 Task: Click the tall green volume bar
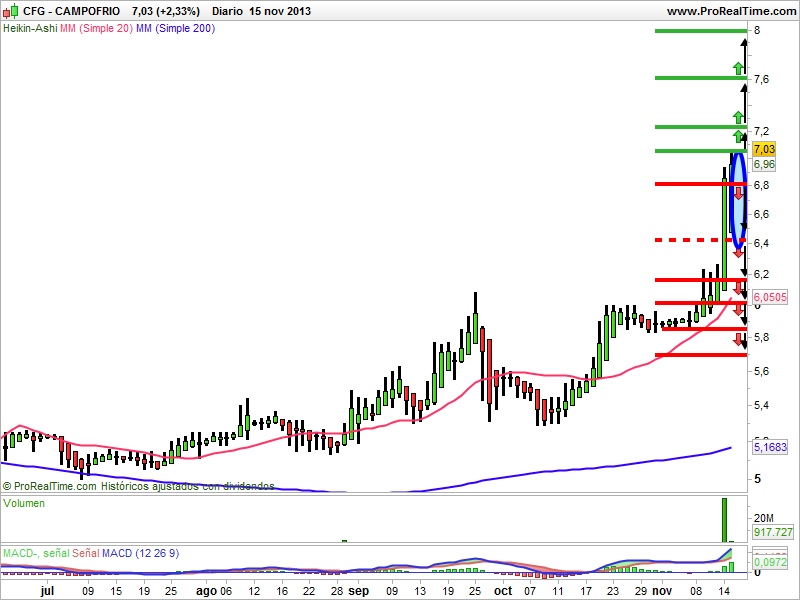(x=724, y=520)
